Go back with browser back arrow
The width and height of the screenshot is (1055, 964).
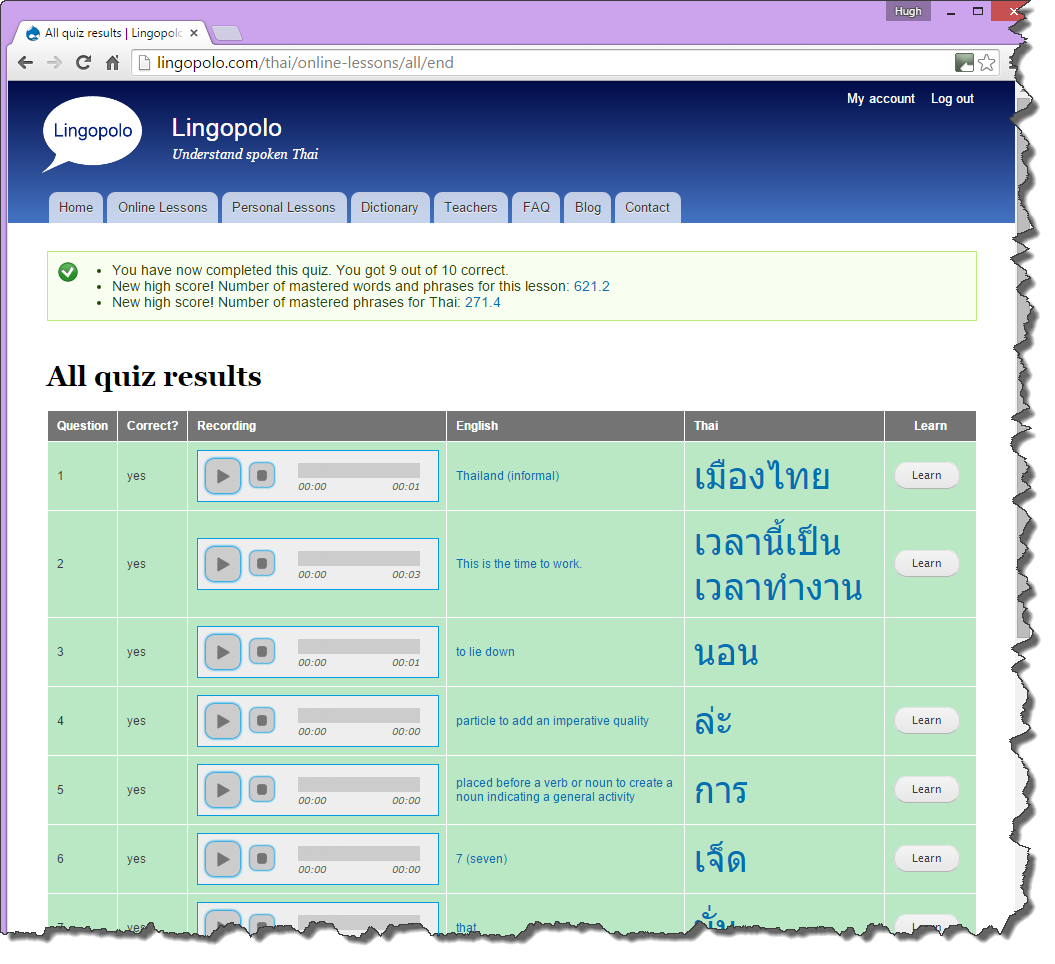pyautogui.click(x=26, y=63)
